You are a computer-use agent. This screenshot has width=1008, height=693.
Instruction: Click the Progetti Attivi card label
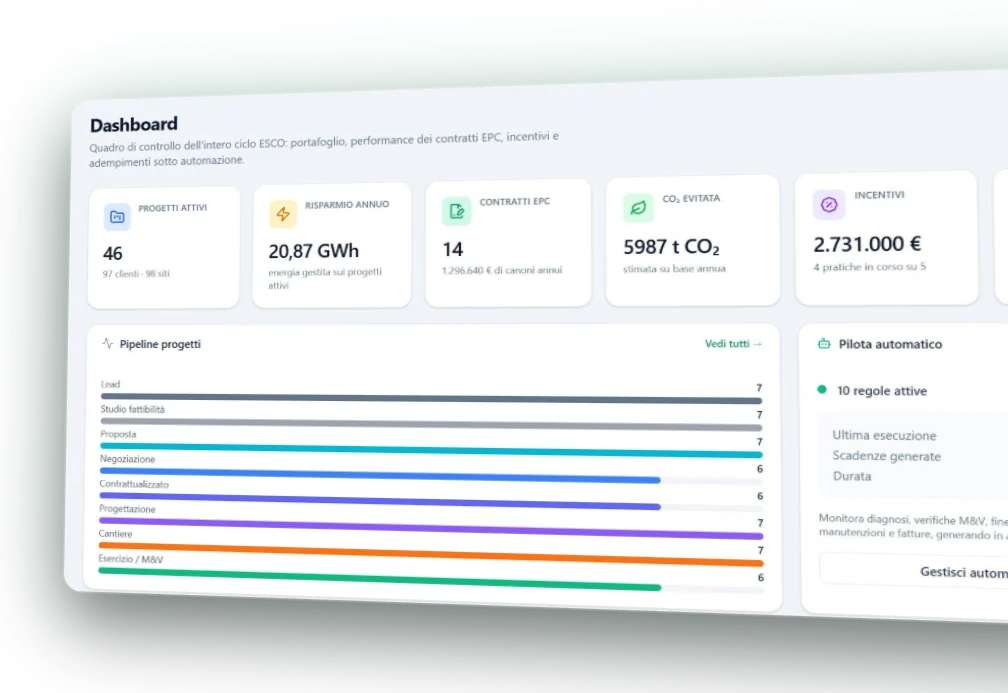click(172, 208)
